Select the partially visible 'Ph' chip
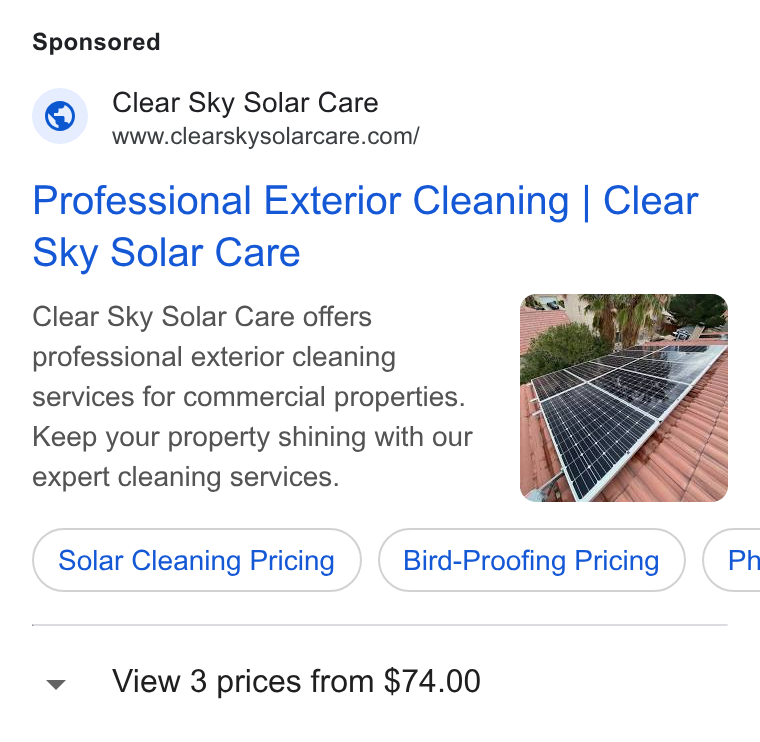This screenshot has width=760, height=742. click(732, 560)
